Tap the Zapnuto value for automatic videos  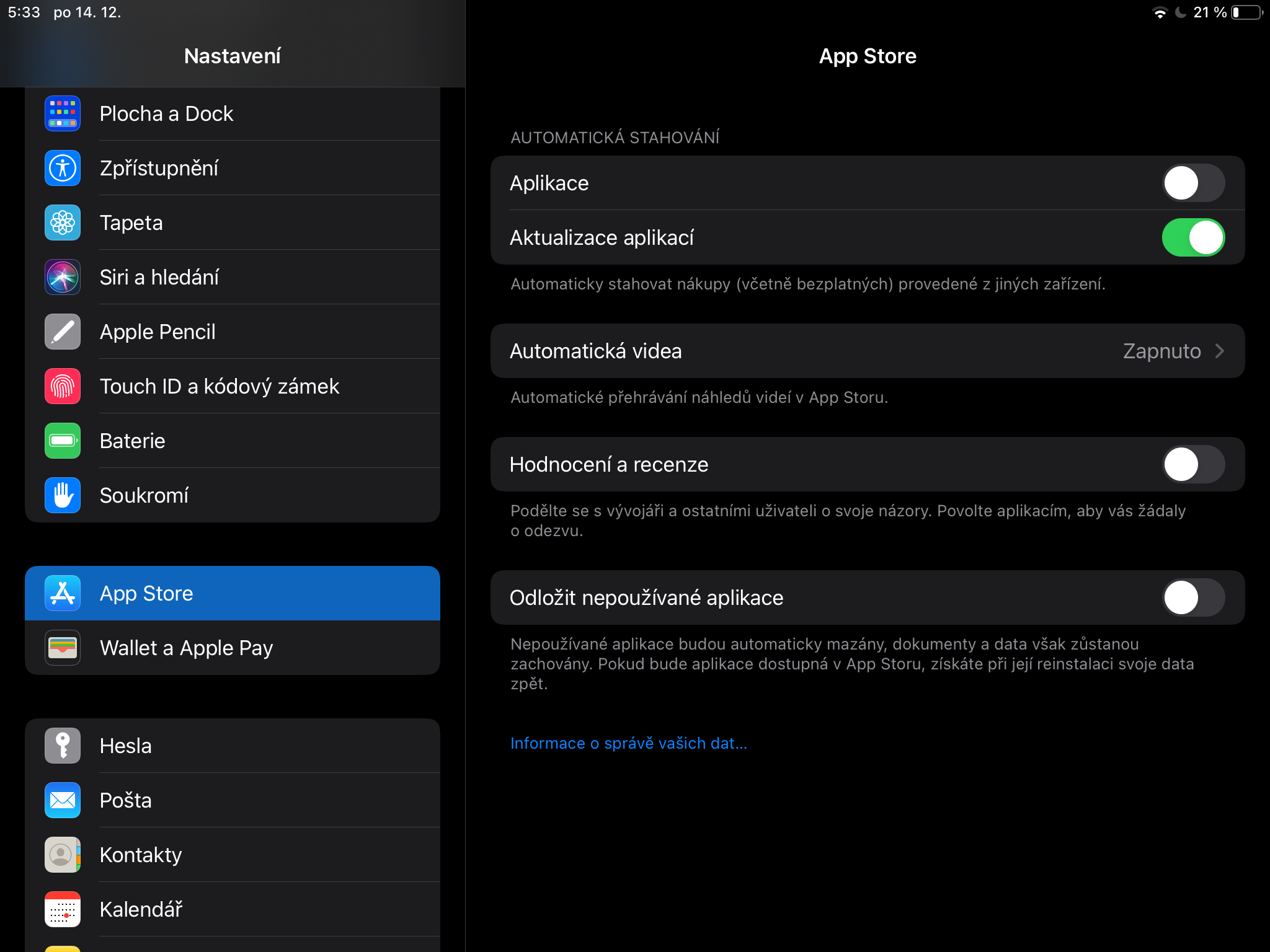click(x=1161, y=351)
